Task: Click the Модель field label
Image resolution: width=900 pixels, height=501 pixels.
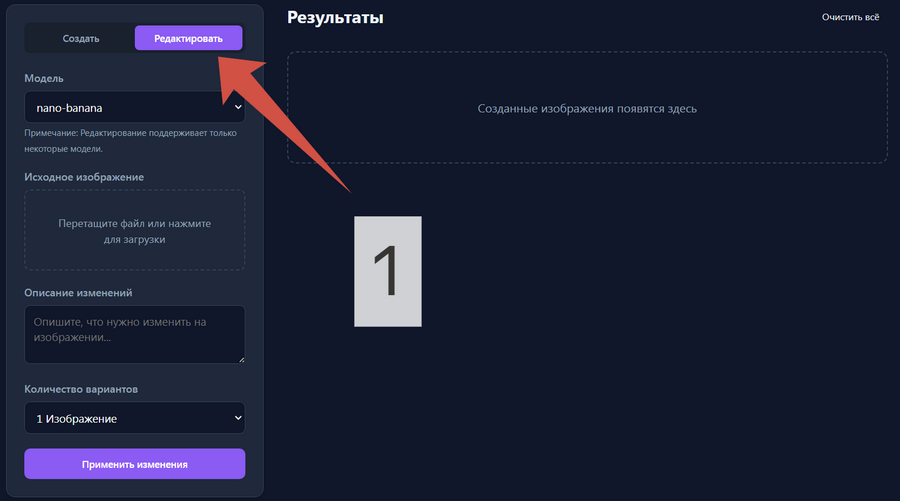Action: (45, 78)
